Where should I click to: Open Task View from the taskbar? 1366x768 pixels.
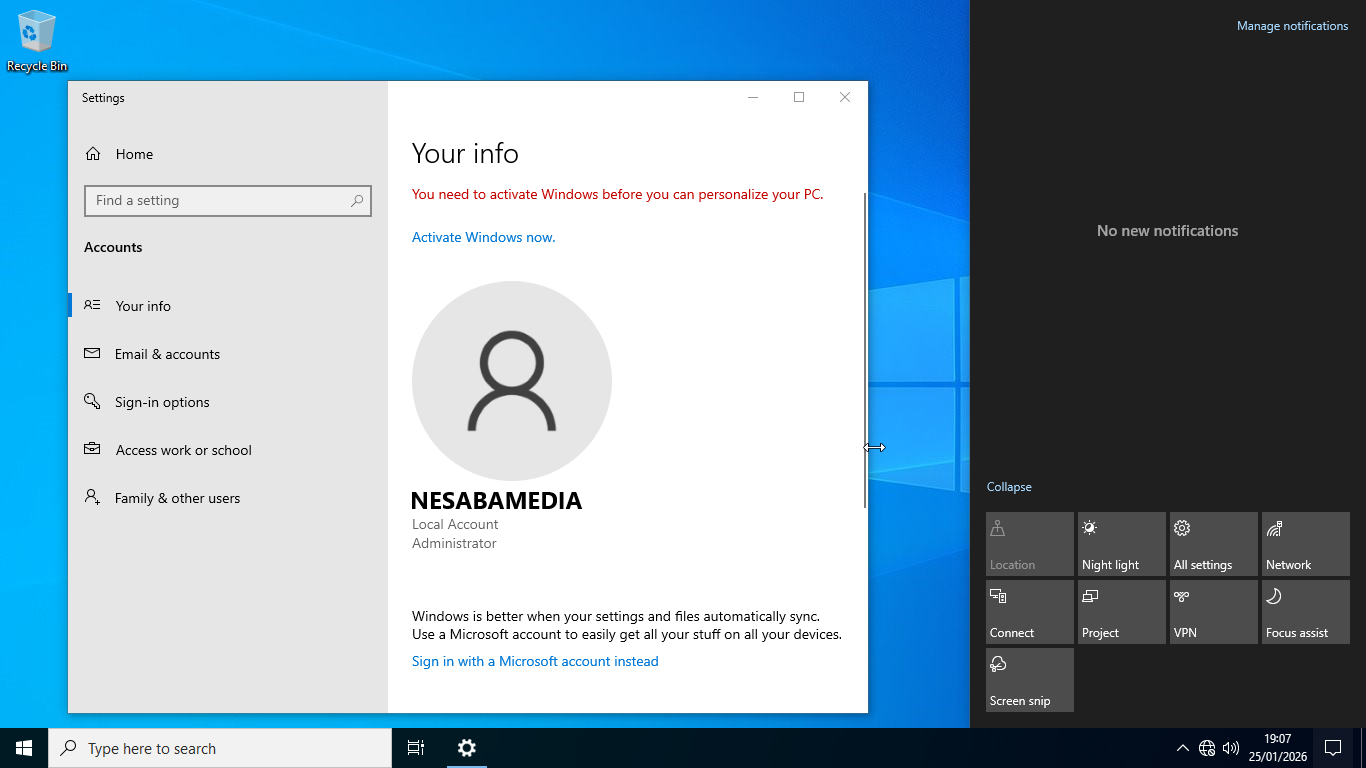coord(416,748)
